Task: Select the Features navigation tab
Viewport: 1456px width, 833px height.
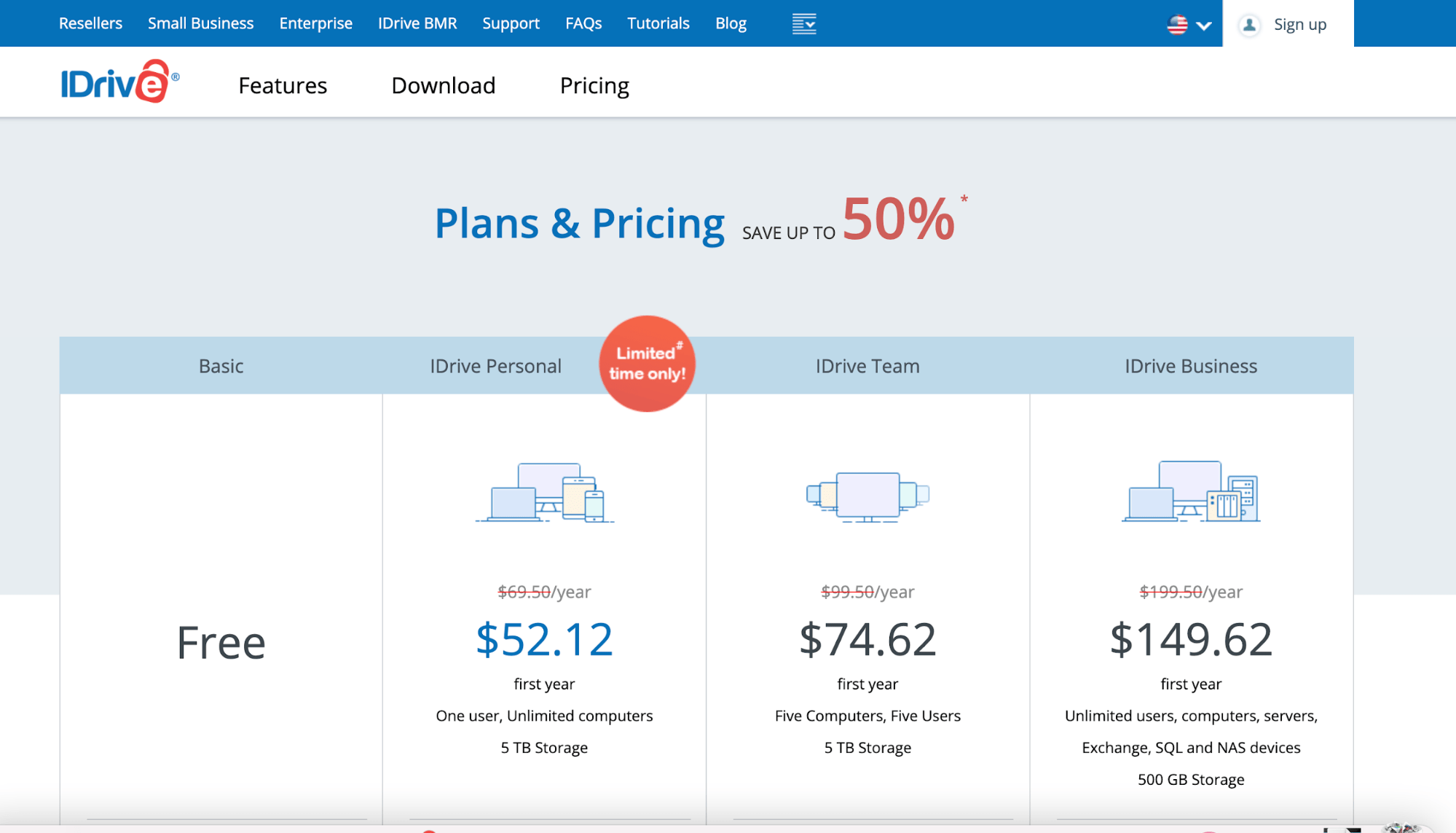Action: tap(283, 85)
